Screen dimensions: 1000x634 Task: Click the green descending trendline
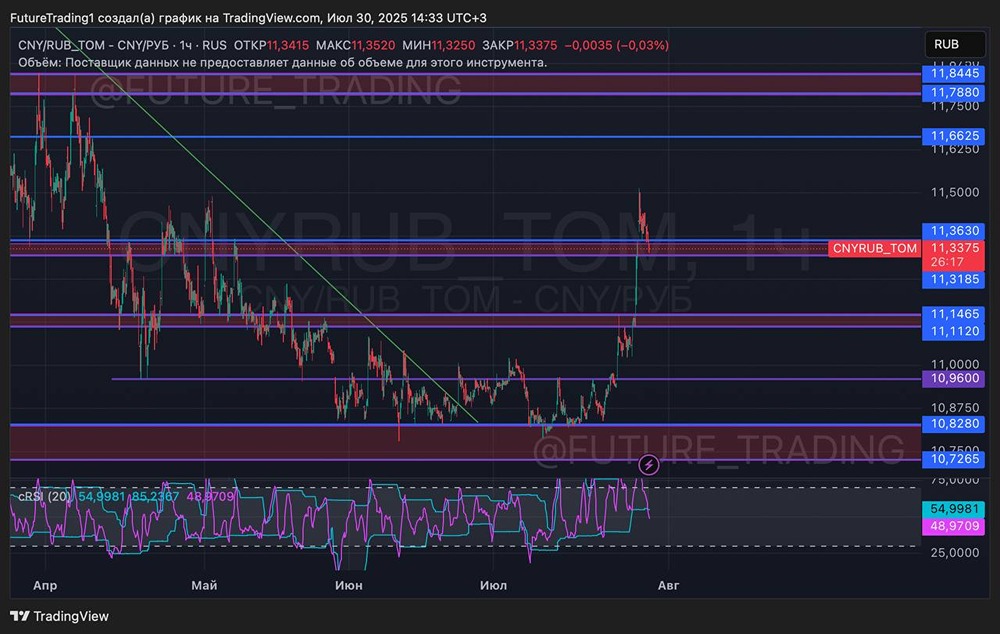click(268, 226)
